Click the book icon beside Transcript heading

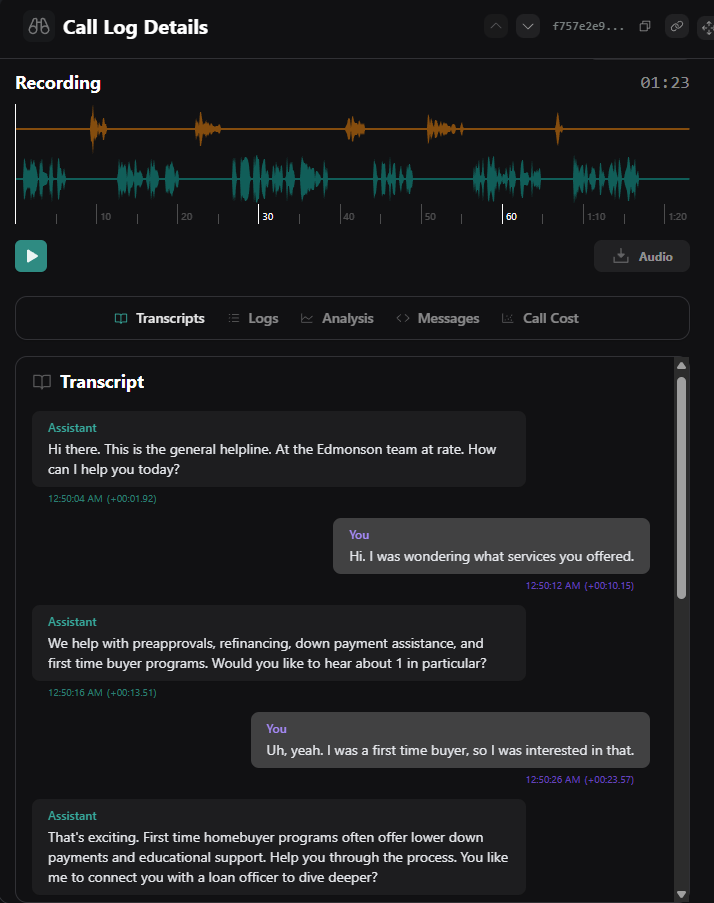42,382
